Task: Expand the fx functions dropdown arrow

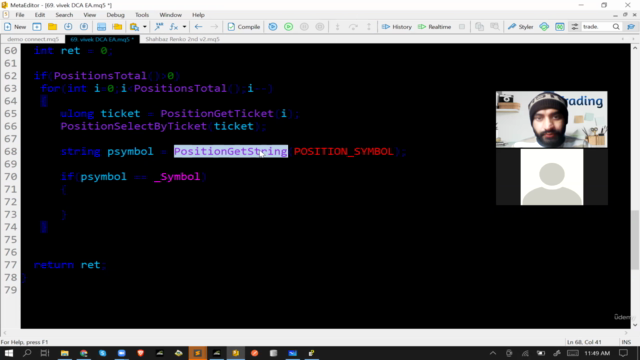Action: (184, 27)
